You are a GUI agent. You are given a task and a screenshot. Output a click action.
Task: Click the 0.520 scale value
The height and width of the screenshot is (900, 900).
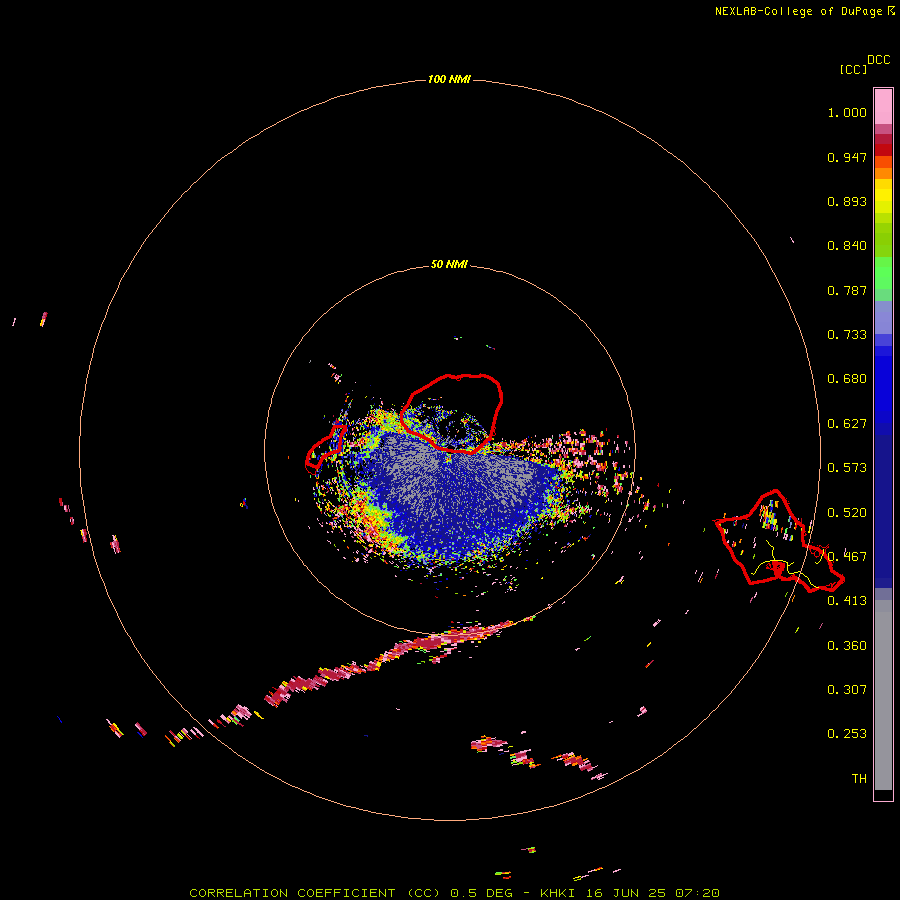coord(847,513)
